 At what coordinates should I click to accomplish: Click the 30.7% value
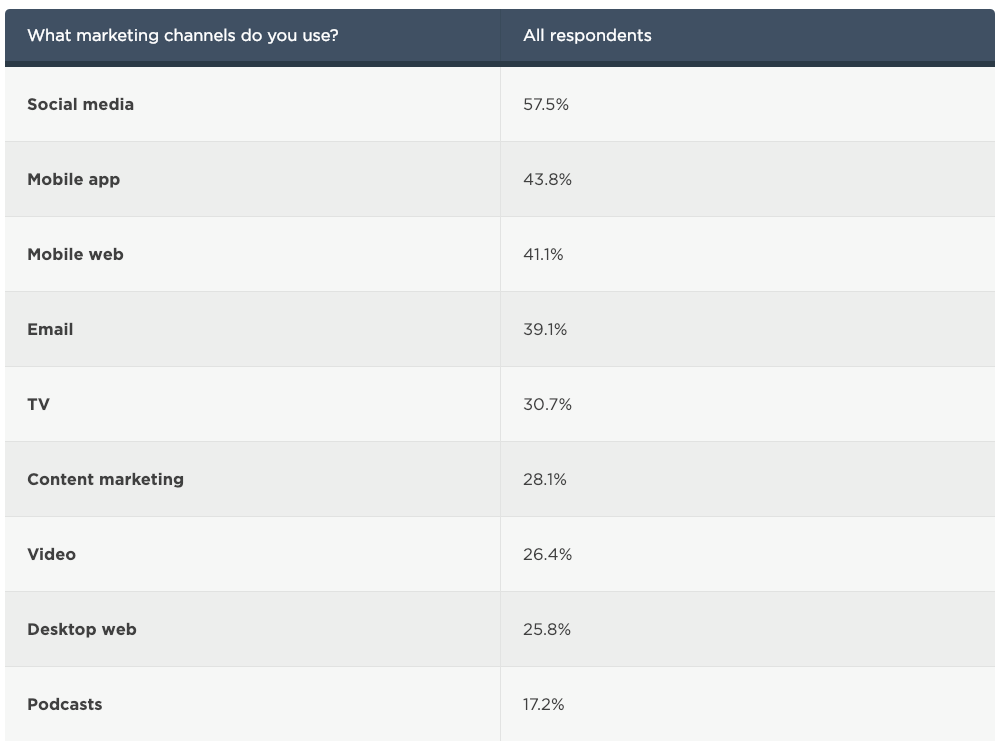547,405
